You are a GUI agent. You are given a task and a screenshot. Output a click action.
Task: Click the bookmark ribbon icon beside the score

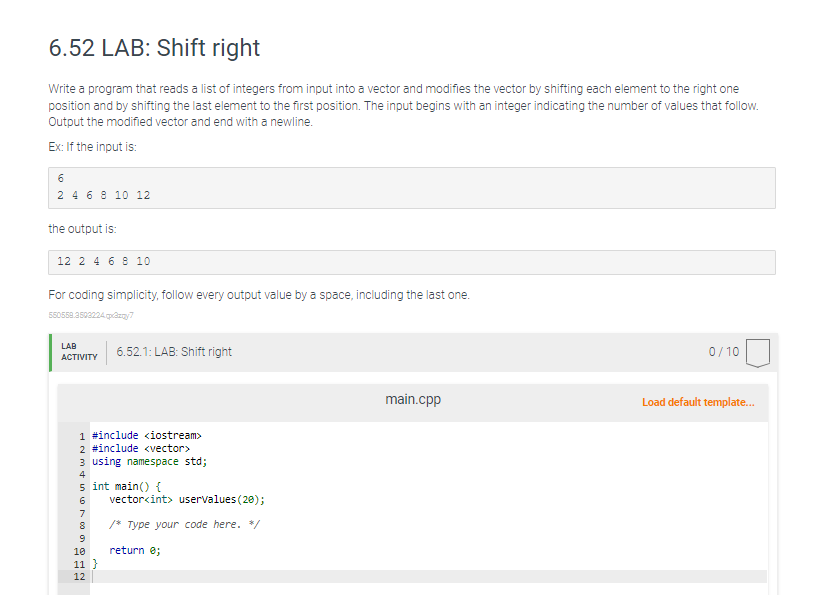757,352
